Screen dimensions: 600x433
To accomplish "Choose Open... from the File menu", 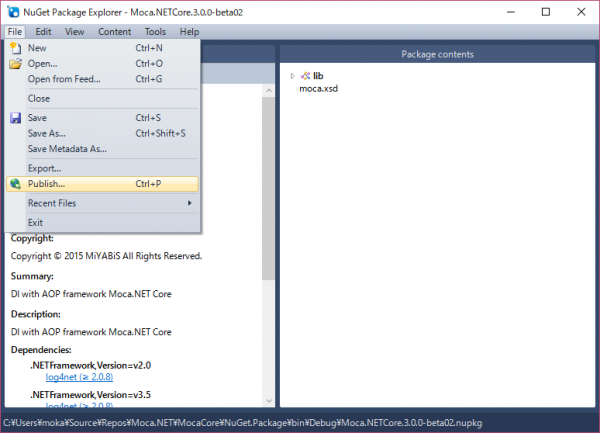I will tap(102, 63).
